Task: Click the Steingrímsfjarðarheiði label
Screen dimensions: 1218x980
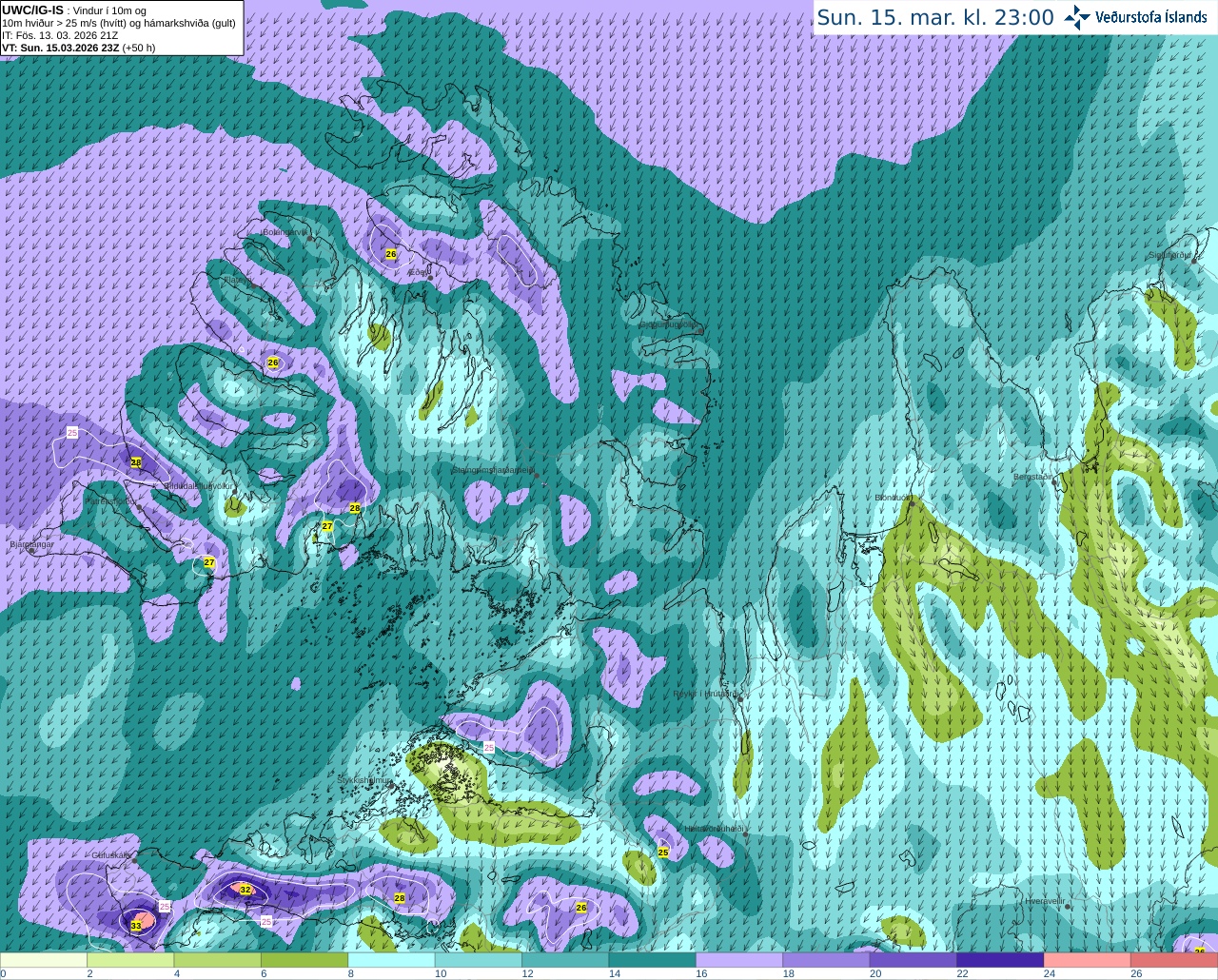Action: tap(492, 469)
